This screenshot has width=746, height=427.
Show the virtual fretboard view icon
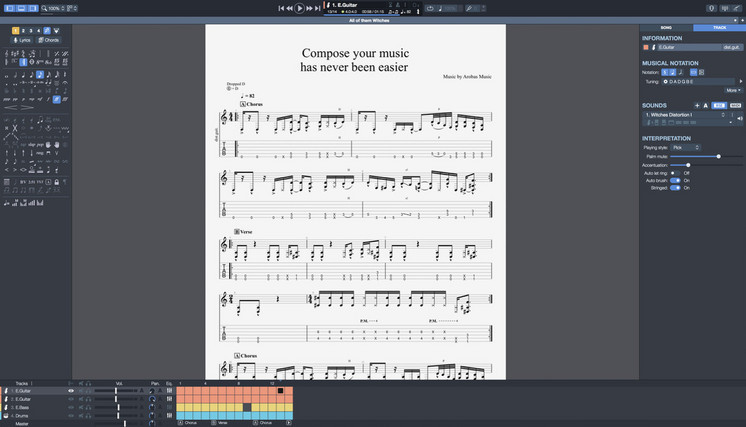[736, 8]
